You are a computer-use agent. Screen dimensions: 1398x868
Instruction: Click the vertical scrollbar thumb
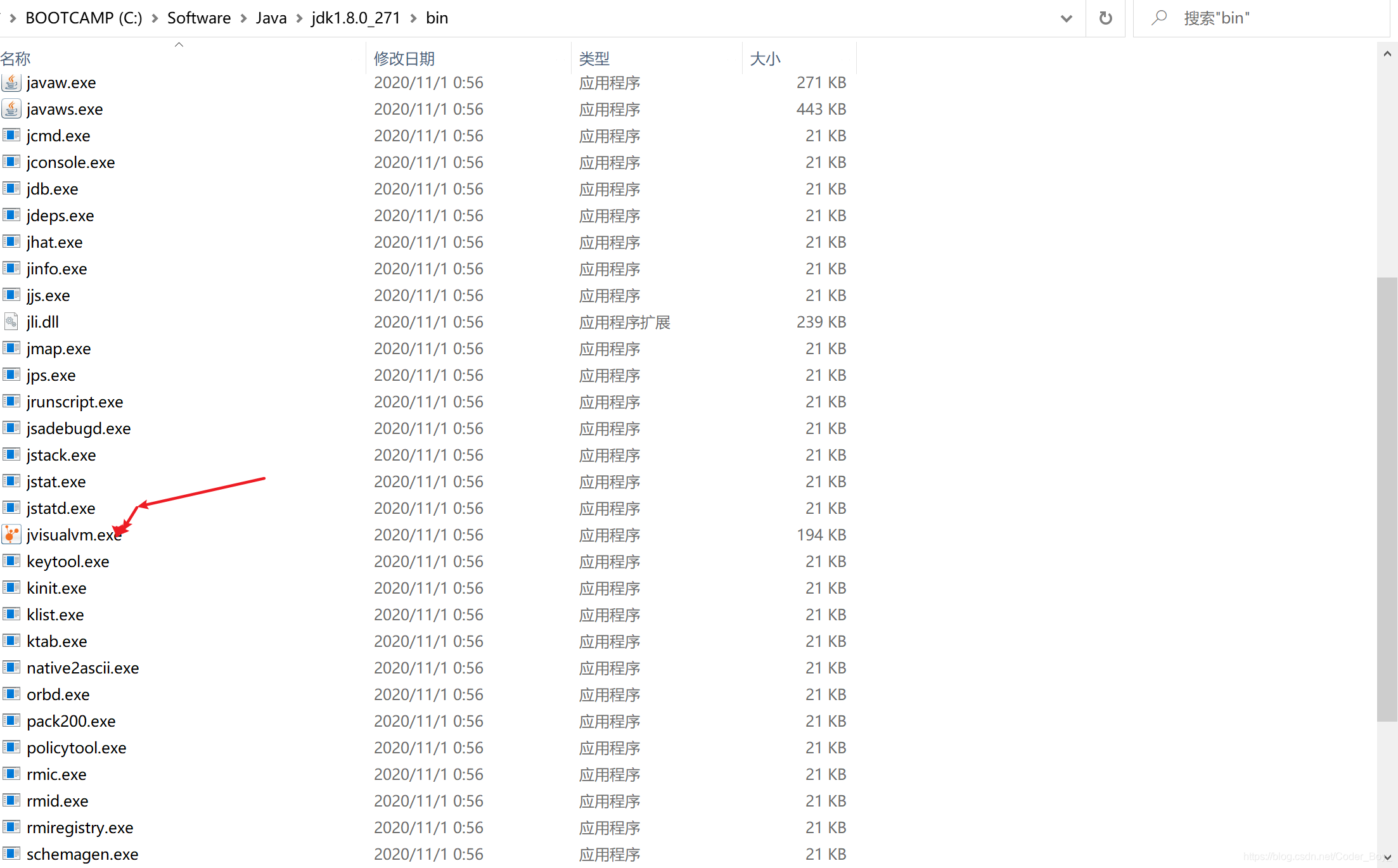click(x=1387, y=498)
